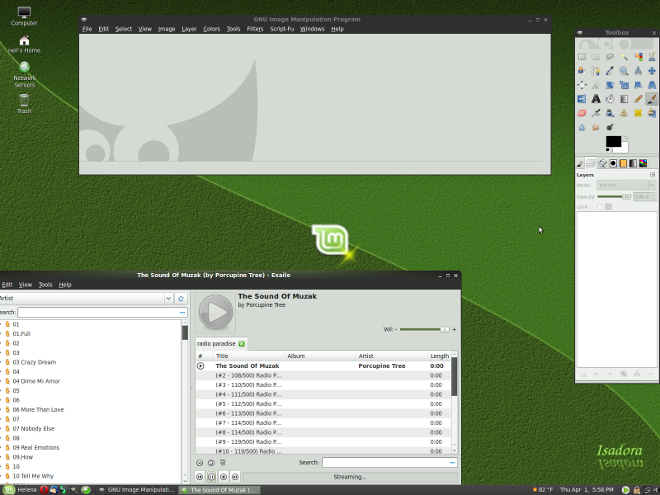This screenshot has height=495, width=660.
Task: Select the Perspective tool
Action: [x=652, y=85]
